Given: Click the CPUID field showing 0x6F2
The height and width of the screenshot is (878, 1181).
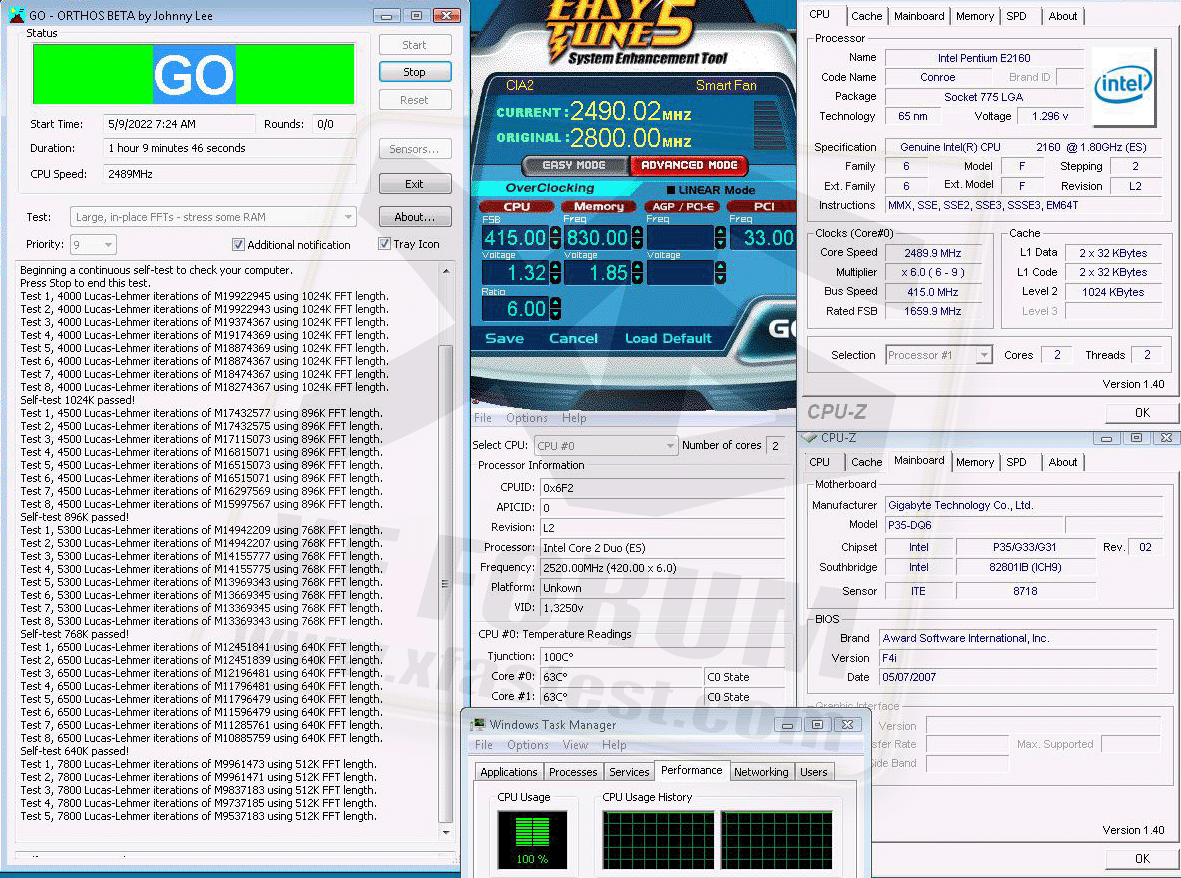Looking at the screenshot, I should 663,488.
